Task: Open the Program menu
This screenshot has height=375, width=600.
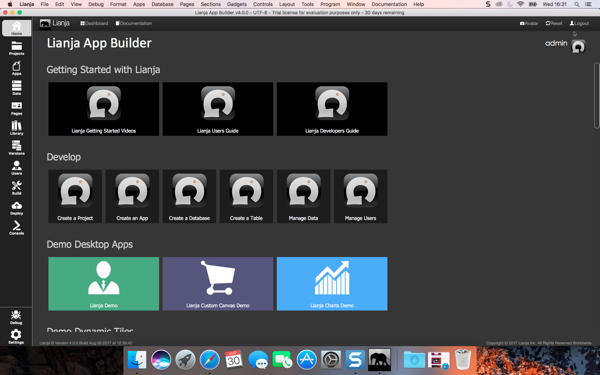Action: click(x=330, y=4)
